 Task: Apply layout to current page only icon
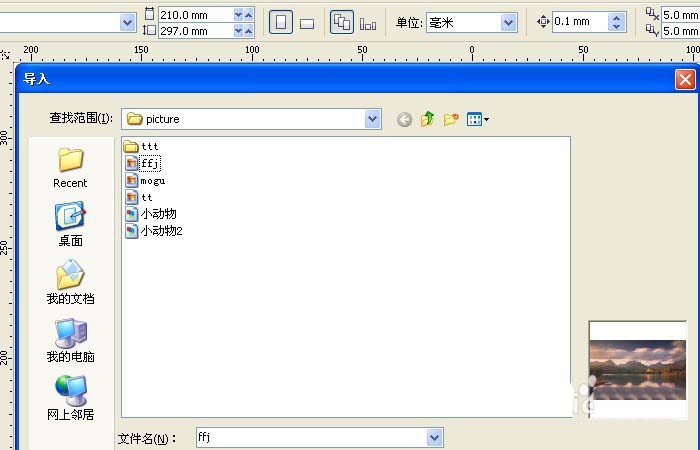click(x=368, y=23)
